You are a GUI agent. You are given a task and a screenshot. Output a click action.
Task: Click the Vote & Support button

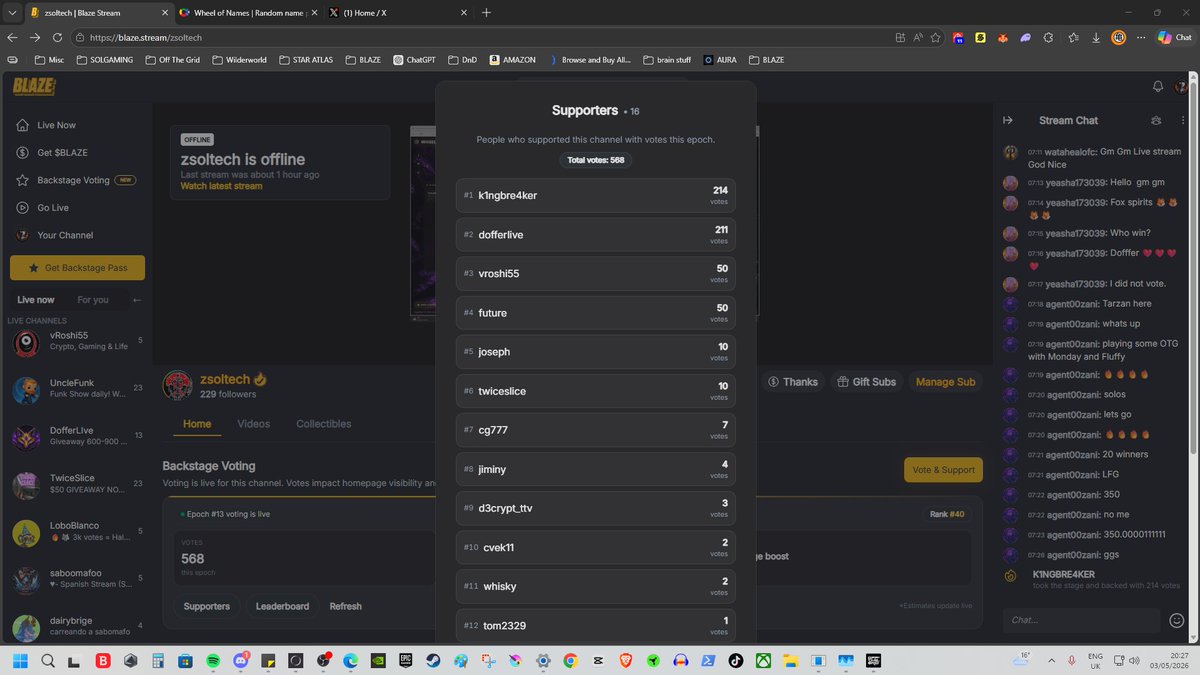tap(943, 470)
